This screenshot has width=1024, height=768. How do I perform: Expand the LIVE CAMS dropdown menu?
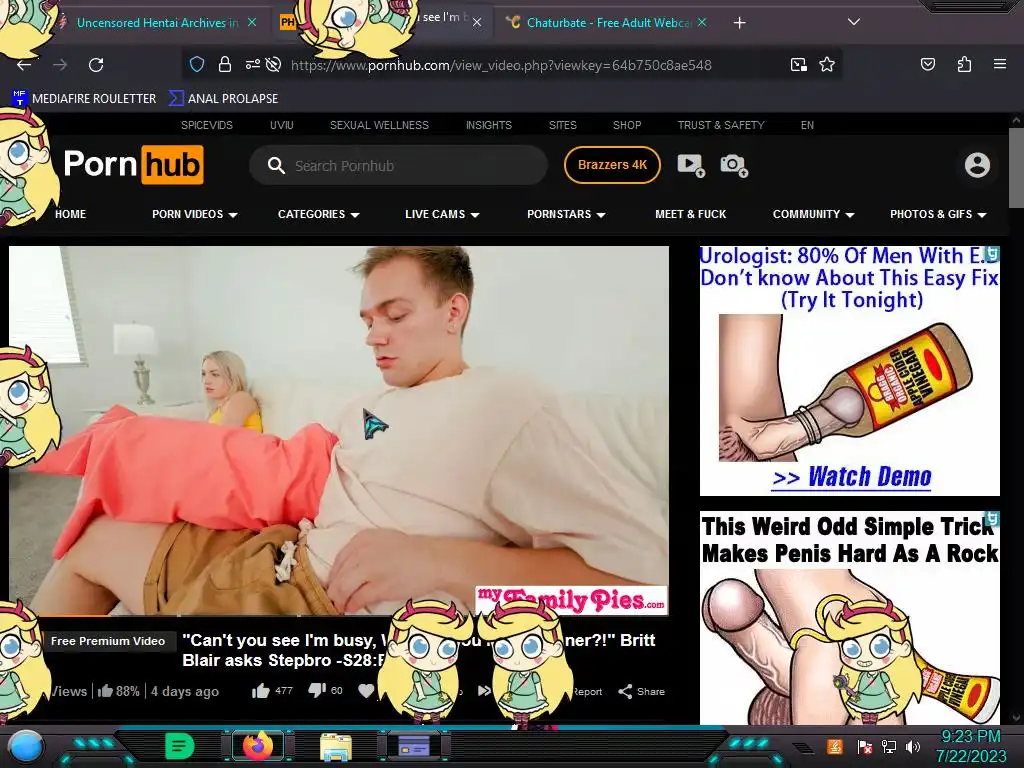pos(442,214)
